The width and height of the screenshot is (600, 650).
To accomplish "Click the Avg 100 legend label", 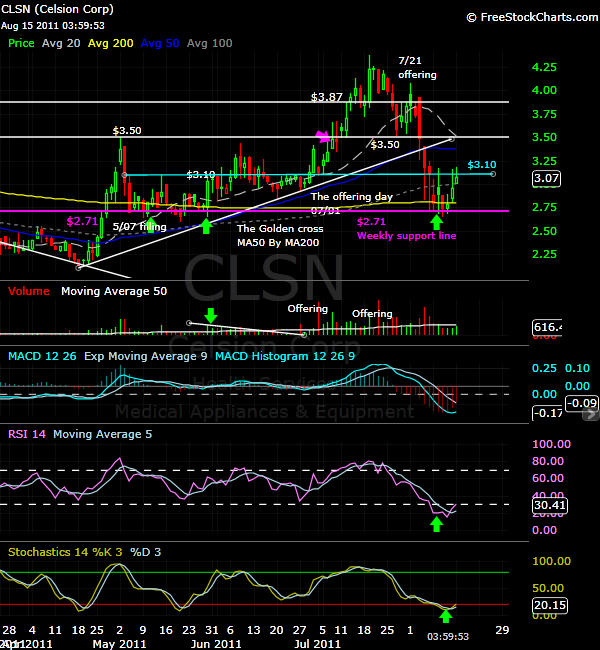I will tap(209, 43).
